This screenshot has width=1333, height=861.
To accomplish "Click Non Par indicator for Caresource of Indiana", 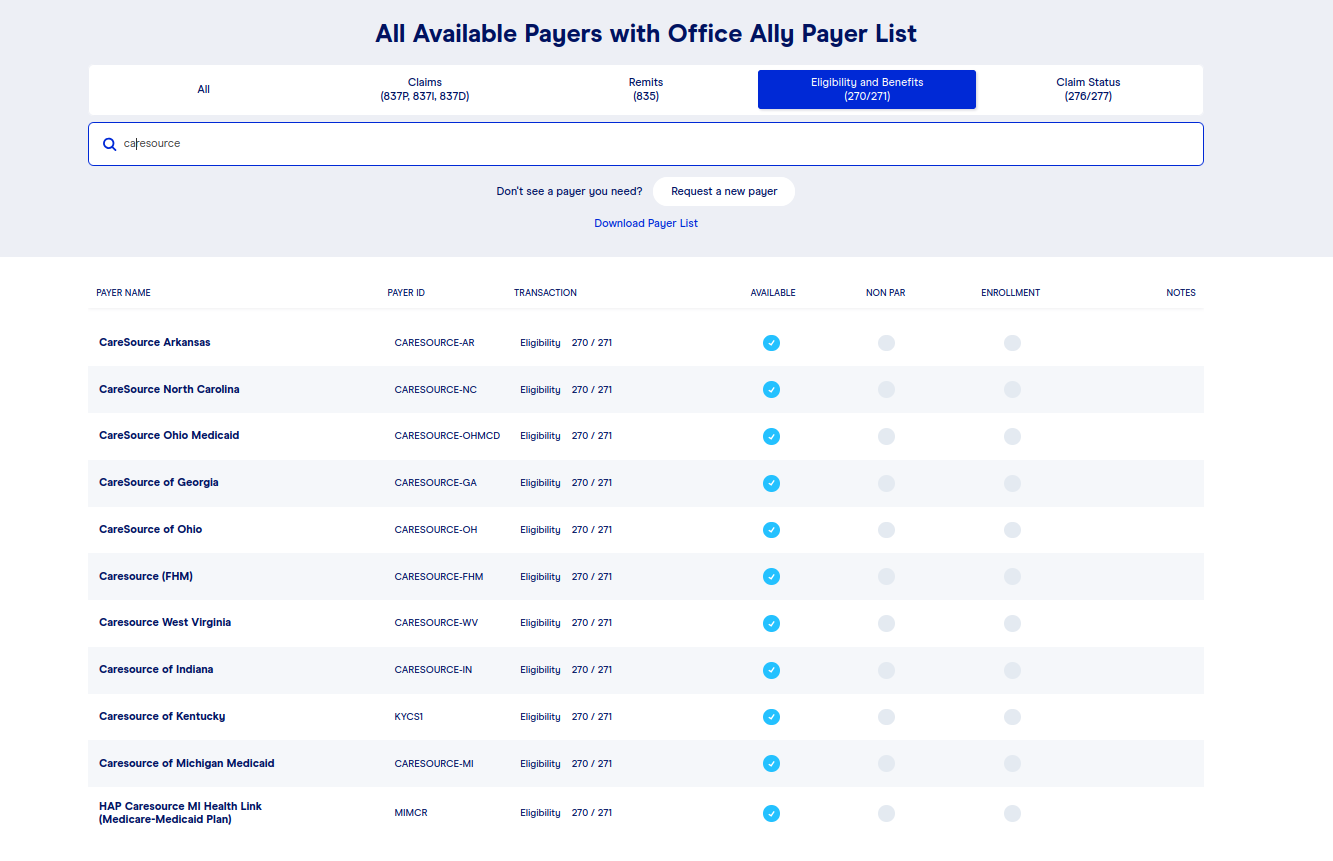I will [x=886, y=670].
